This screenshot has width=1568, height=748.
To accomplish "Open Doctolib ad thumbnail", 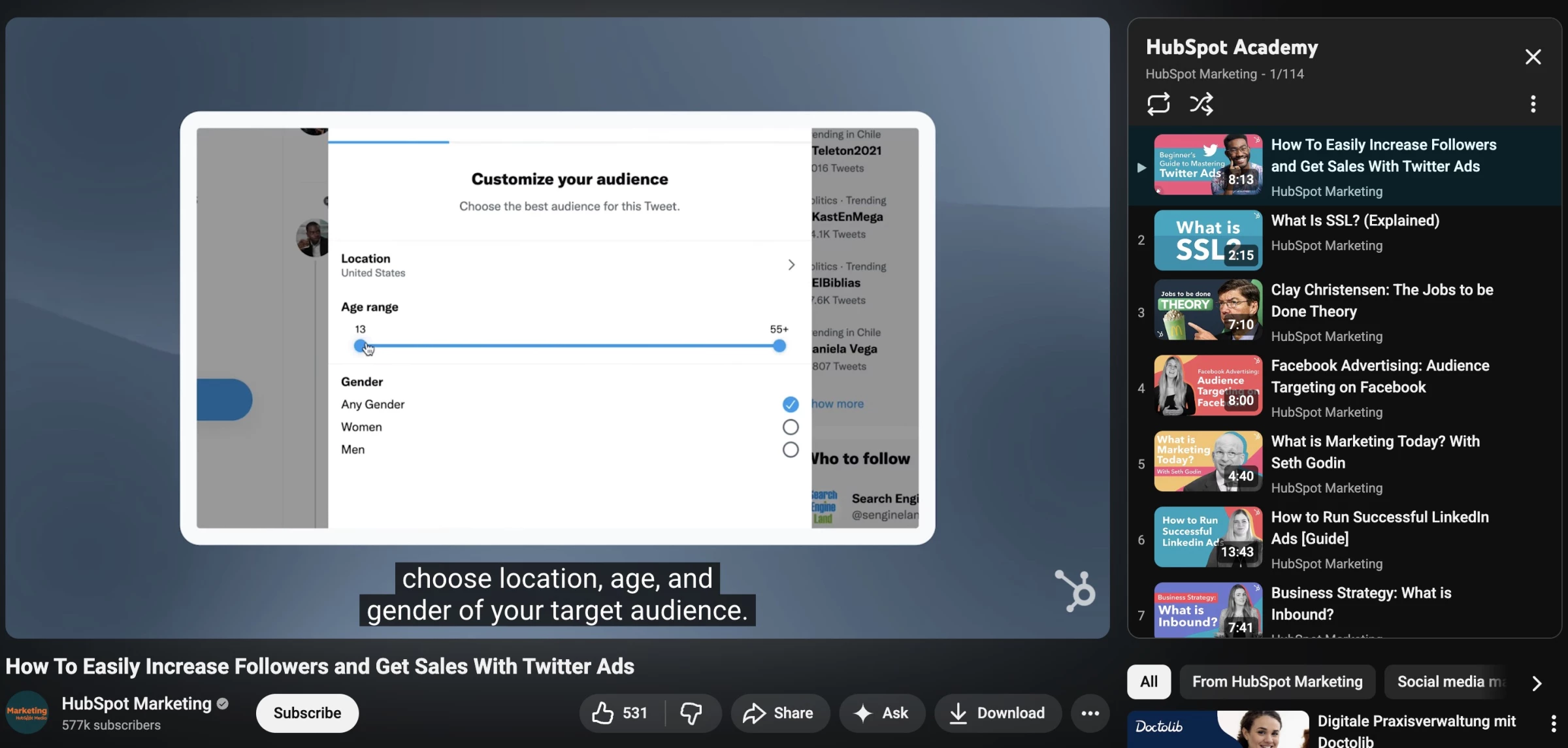I will [1218, 729].
